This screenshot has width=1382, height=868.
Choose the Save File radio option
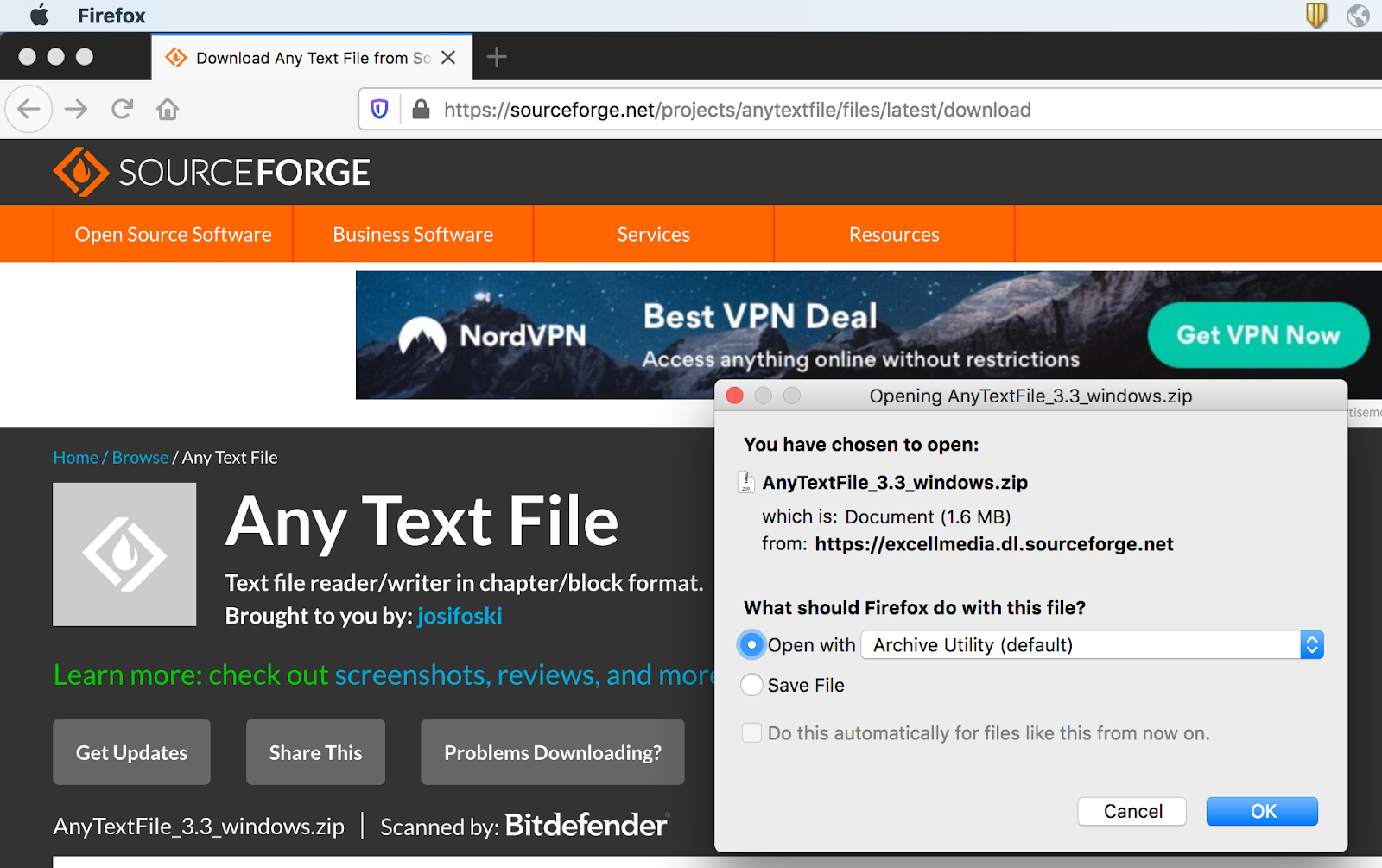coord(751,685)
